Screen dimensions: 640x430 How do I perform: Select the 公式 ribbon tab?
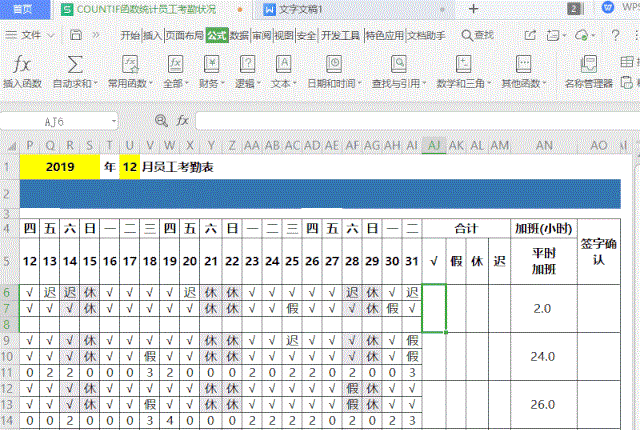pos(216,35)
